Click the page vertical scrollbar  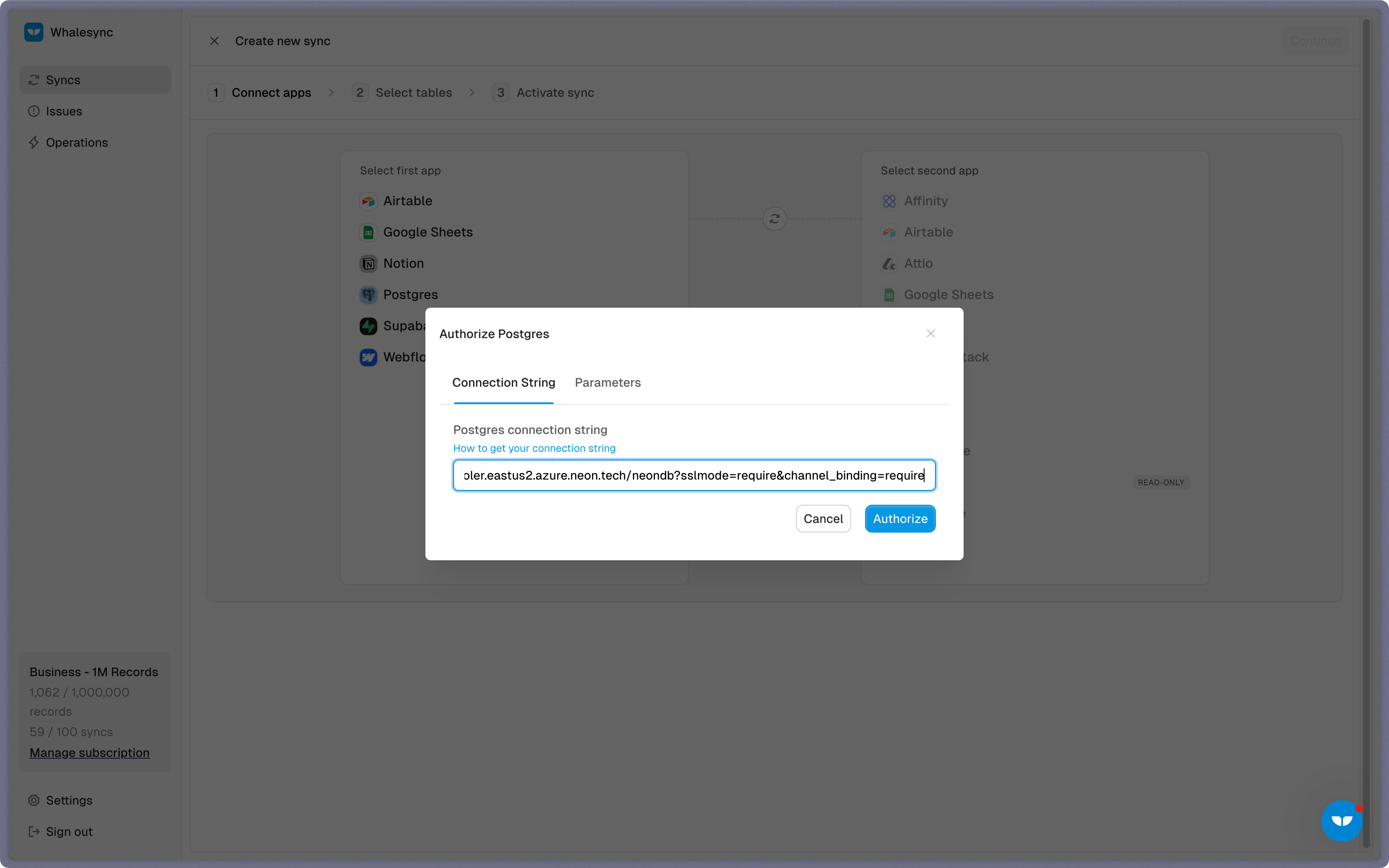1366,434
